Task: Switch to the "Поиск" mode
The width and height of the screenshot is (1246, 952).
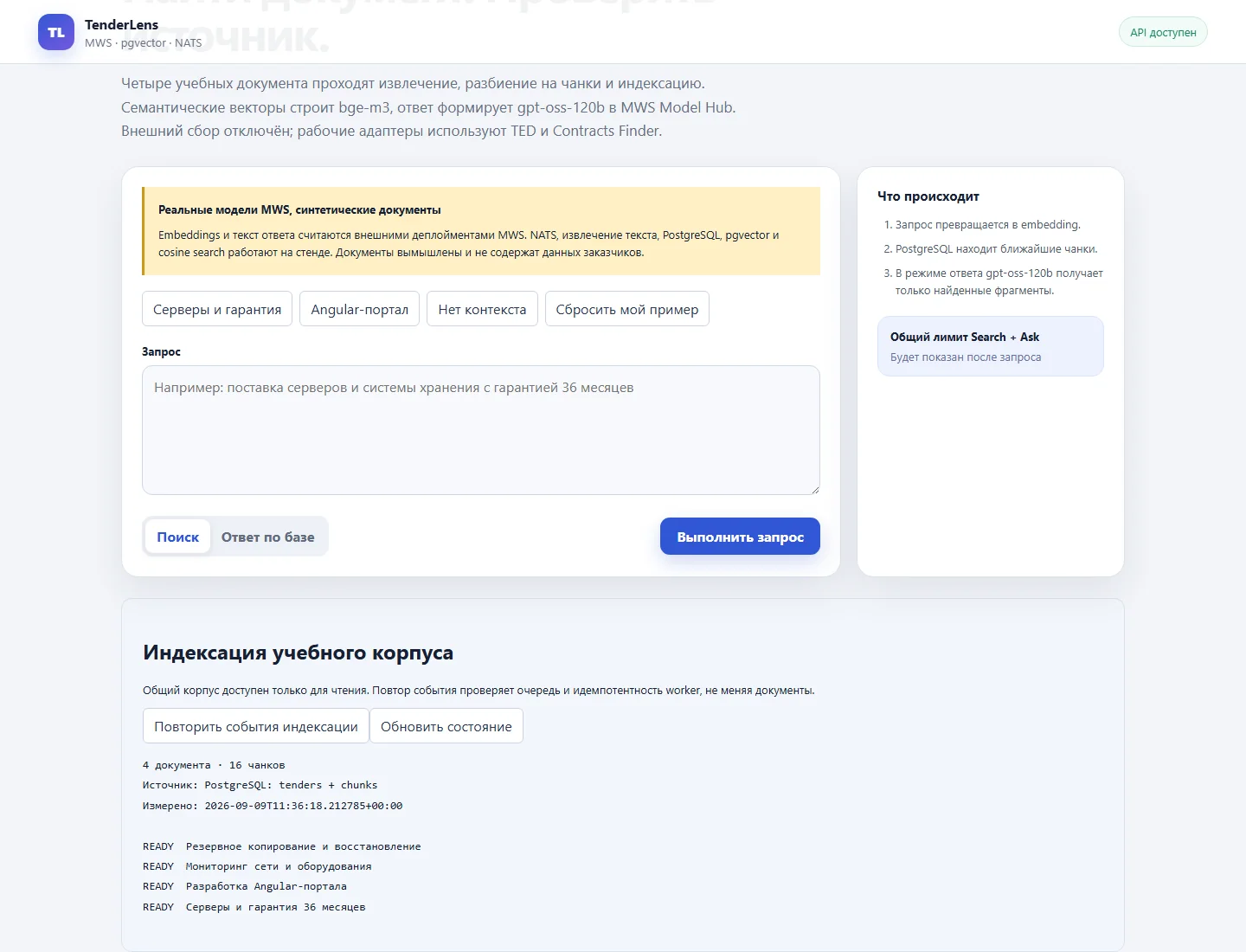Action: 177,537
